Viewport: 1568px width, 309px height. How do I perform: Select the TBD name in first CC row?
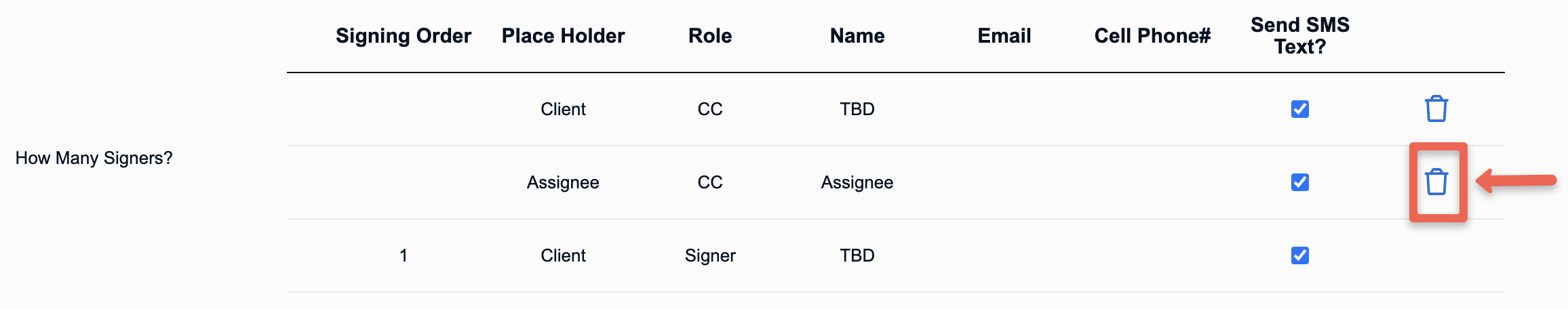[857, 109]
